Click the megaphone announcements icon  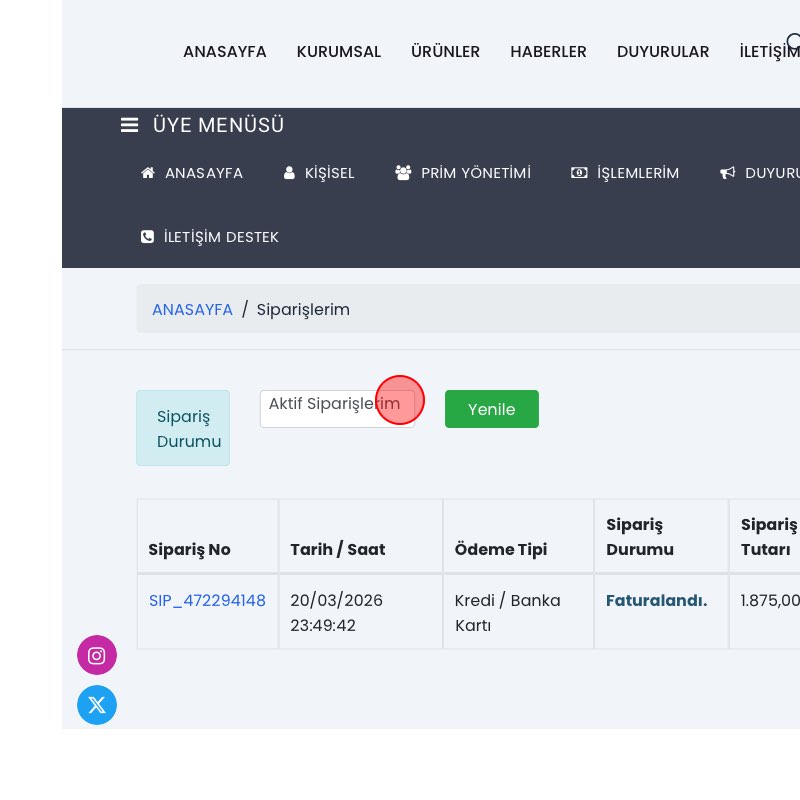tap(727, 173)
